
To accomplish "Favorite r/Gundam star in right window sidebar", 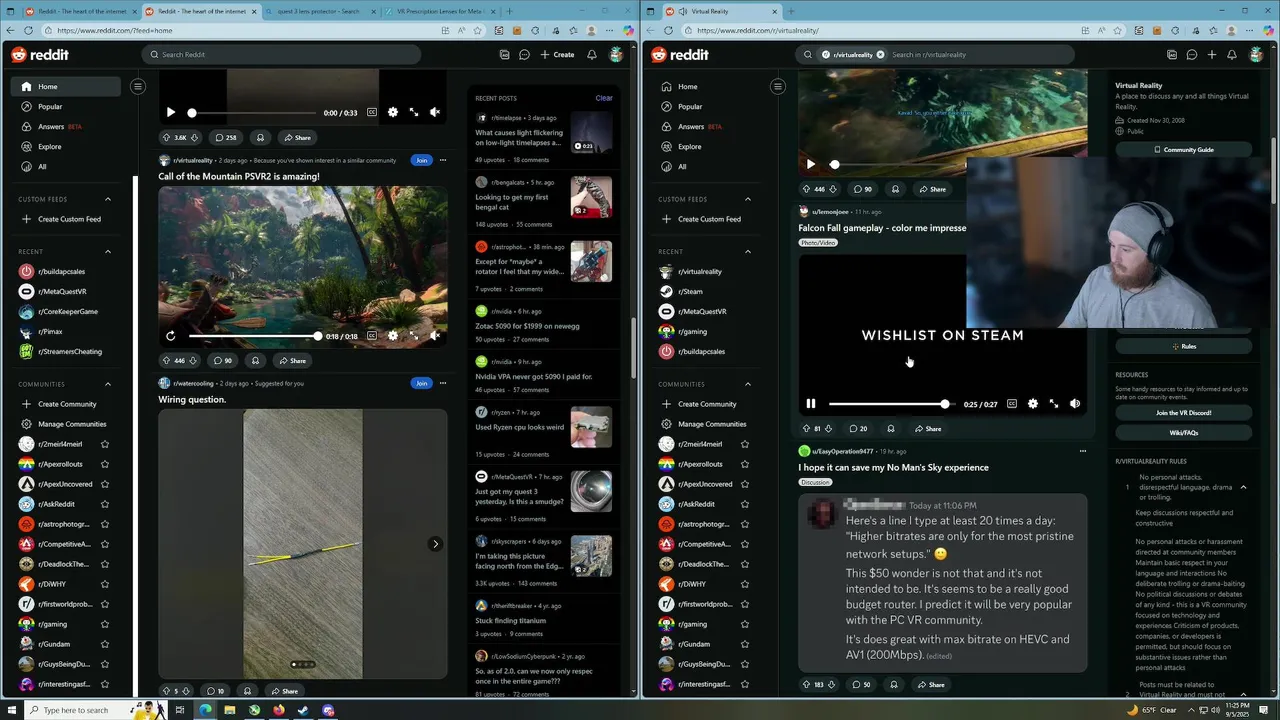I will [x=745, y=644].
